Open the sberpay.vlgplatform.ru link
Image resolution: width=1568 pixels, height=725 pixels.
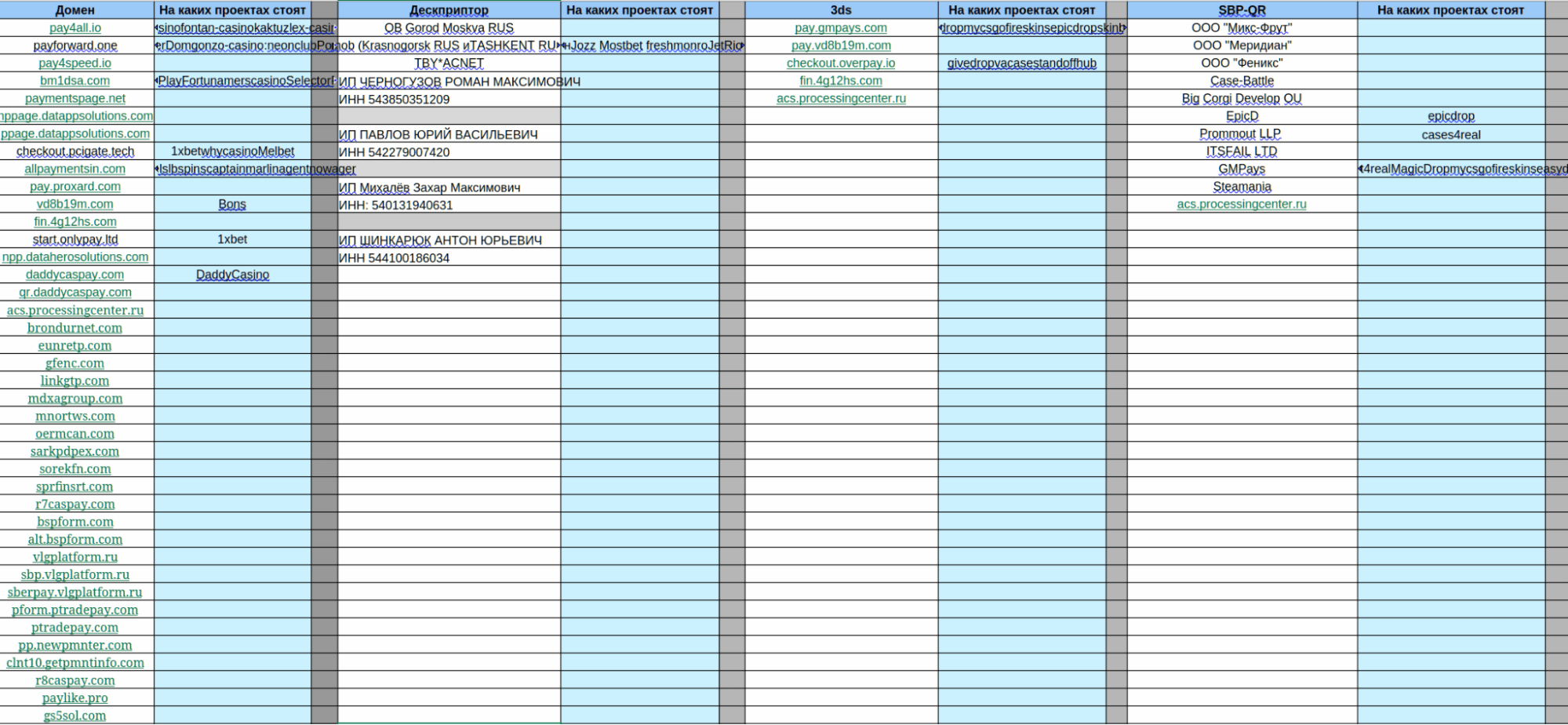[x=75, y=592]
